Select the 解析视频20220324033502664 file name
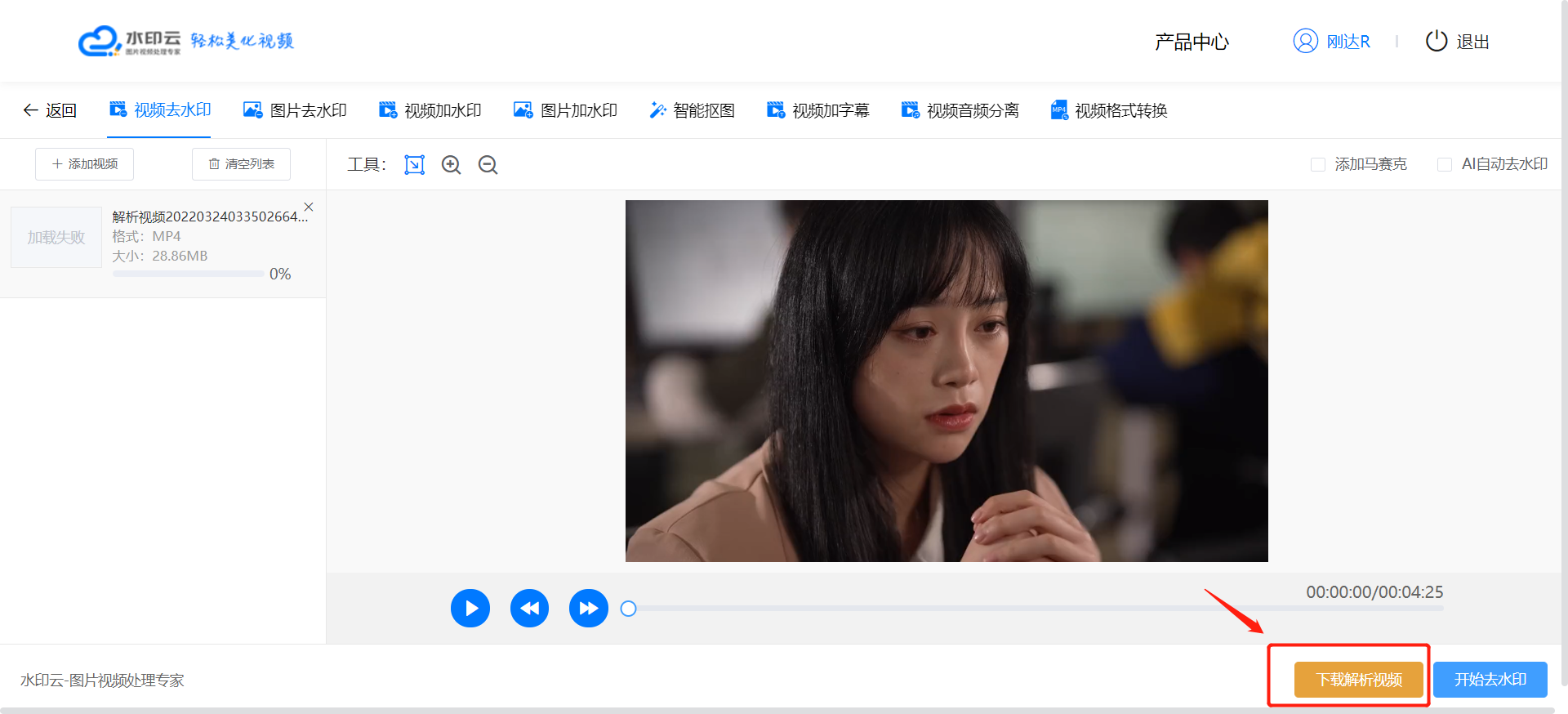The height and width of the screenshot is (714, 1568). point(210,216)
